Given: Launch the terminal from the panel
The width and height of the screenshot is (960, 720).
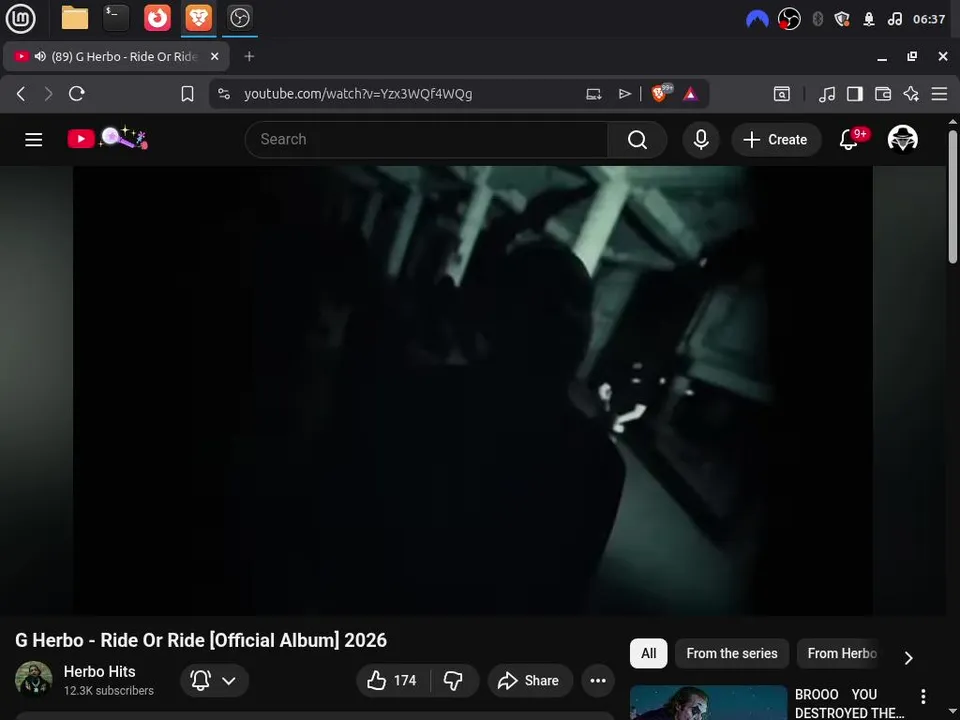Looking at the screenshot, I should pos(116,18).
